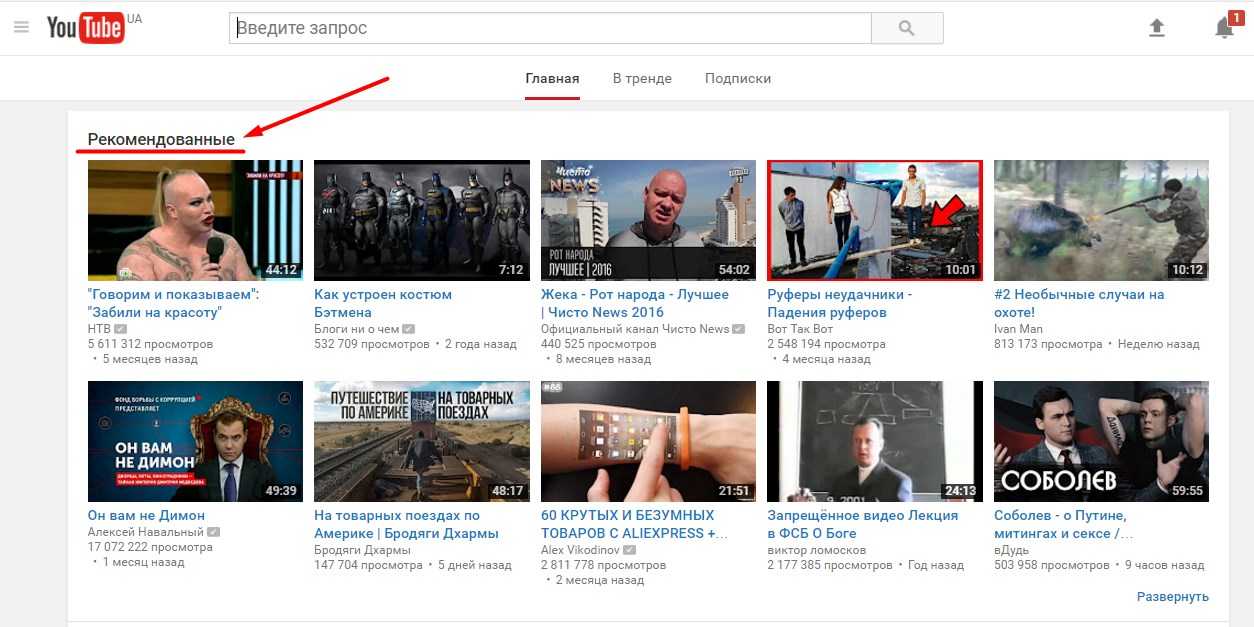This screenshot has height=627, width=1254.
Task: Click the upload video arrow icon
Action: pyautogui.click(x=1157, y=29)
